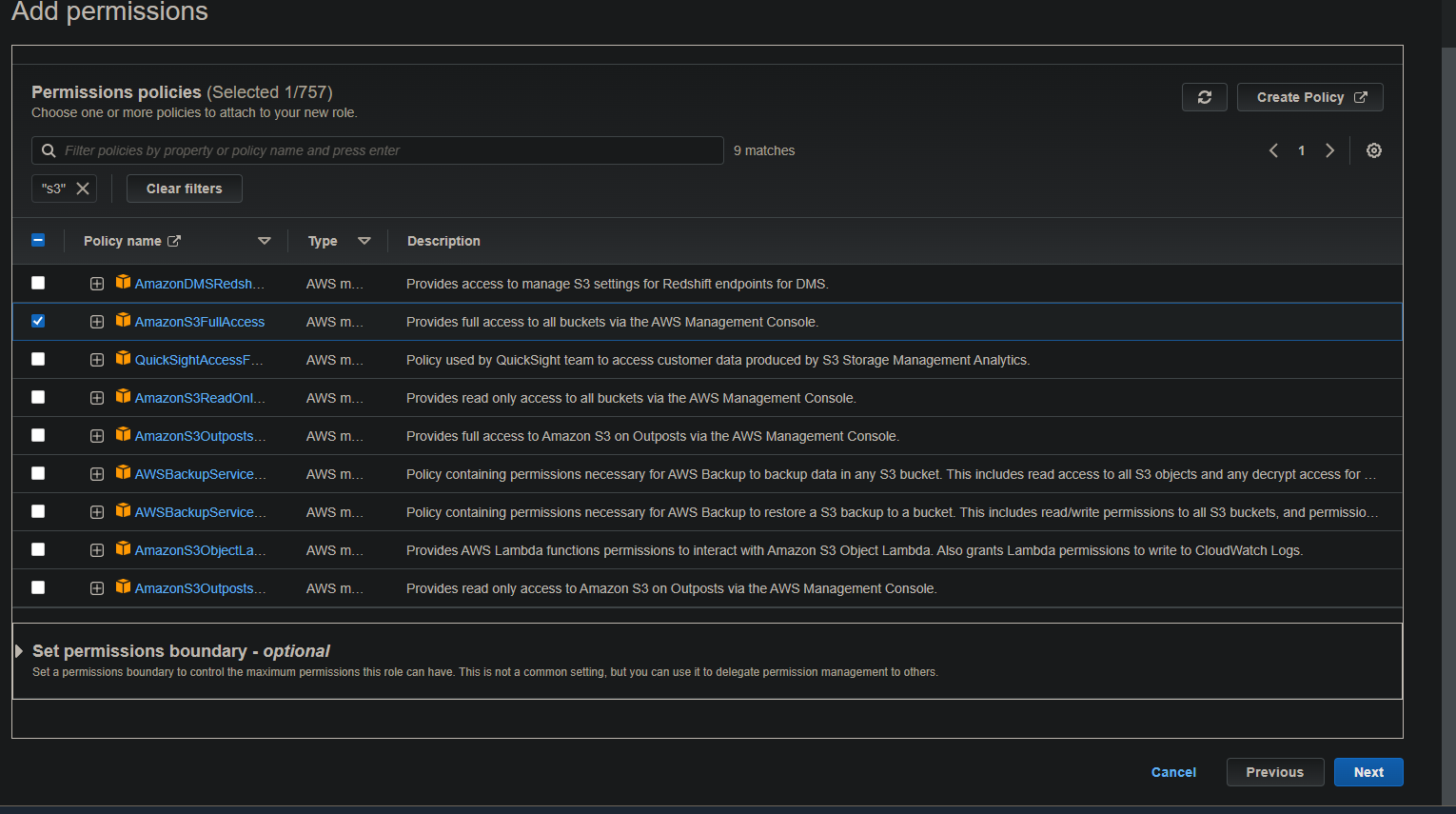The image size is (1456, 814).
Task: Expand the AmazonS3ObjectLa… policy details
Action: (x=97, y=550)
